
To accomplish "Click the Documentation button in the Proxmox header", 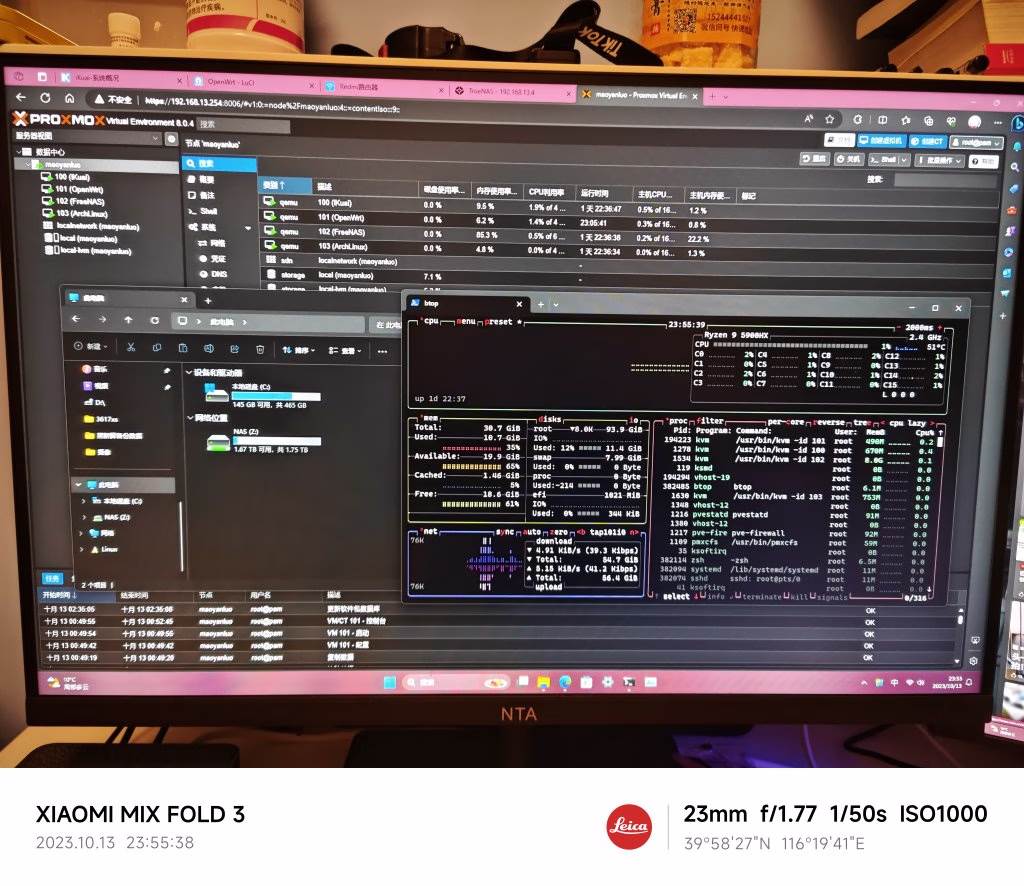I will [x=839, y=139].
